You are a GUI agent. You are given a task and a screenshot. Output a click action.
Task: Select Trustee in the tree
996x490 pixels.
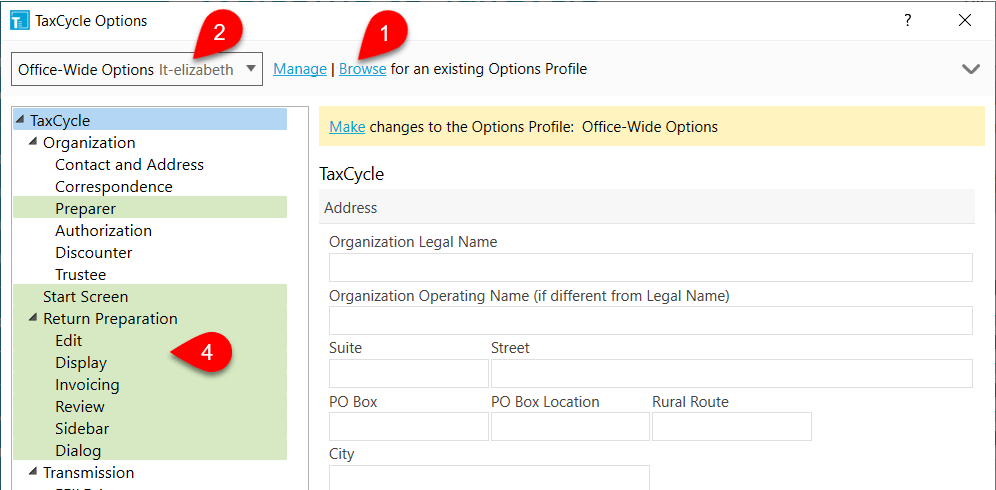coord(81,275)
